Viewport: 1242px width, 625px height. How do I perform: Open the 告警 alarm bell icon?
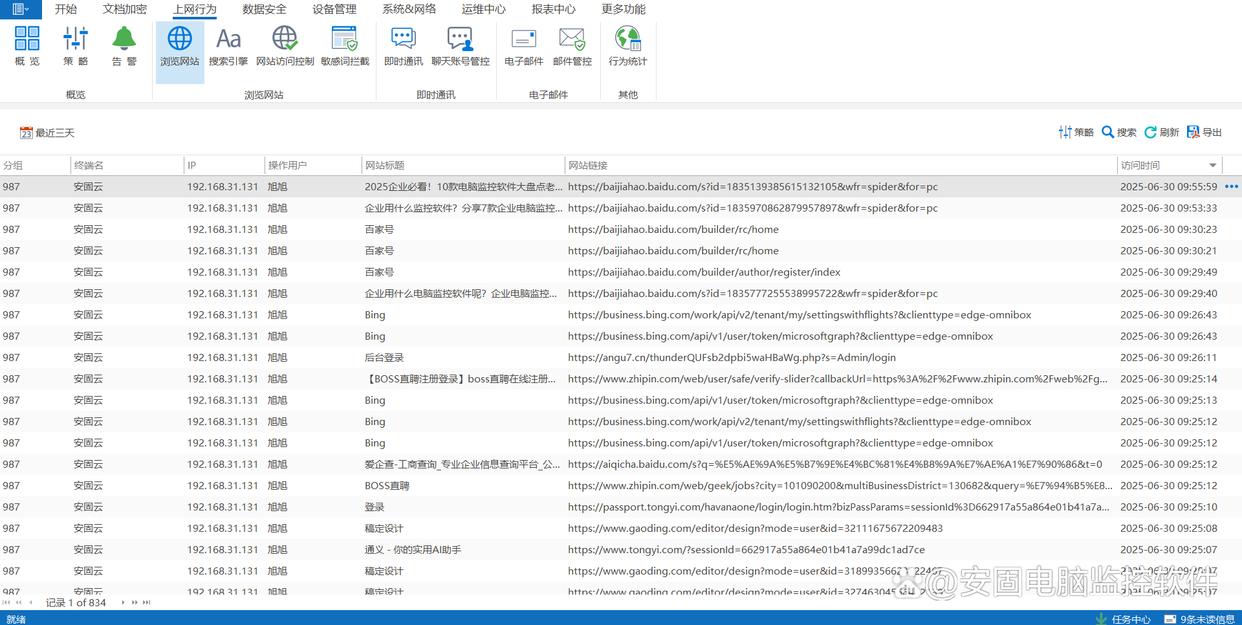pyautogui.click(x=124, y=47)
